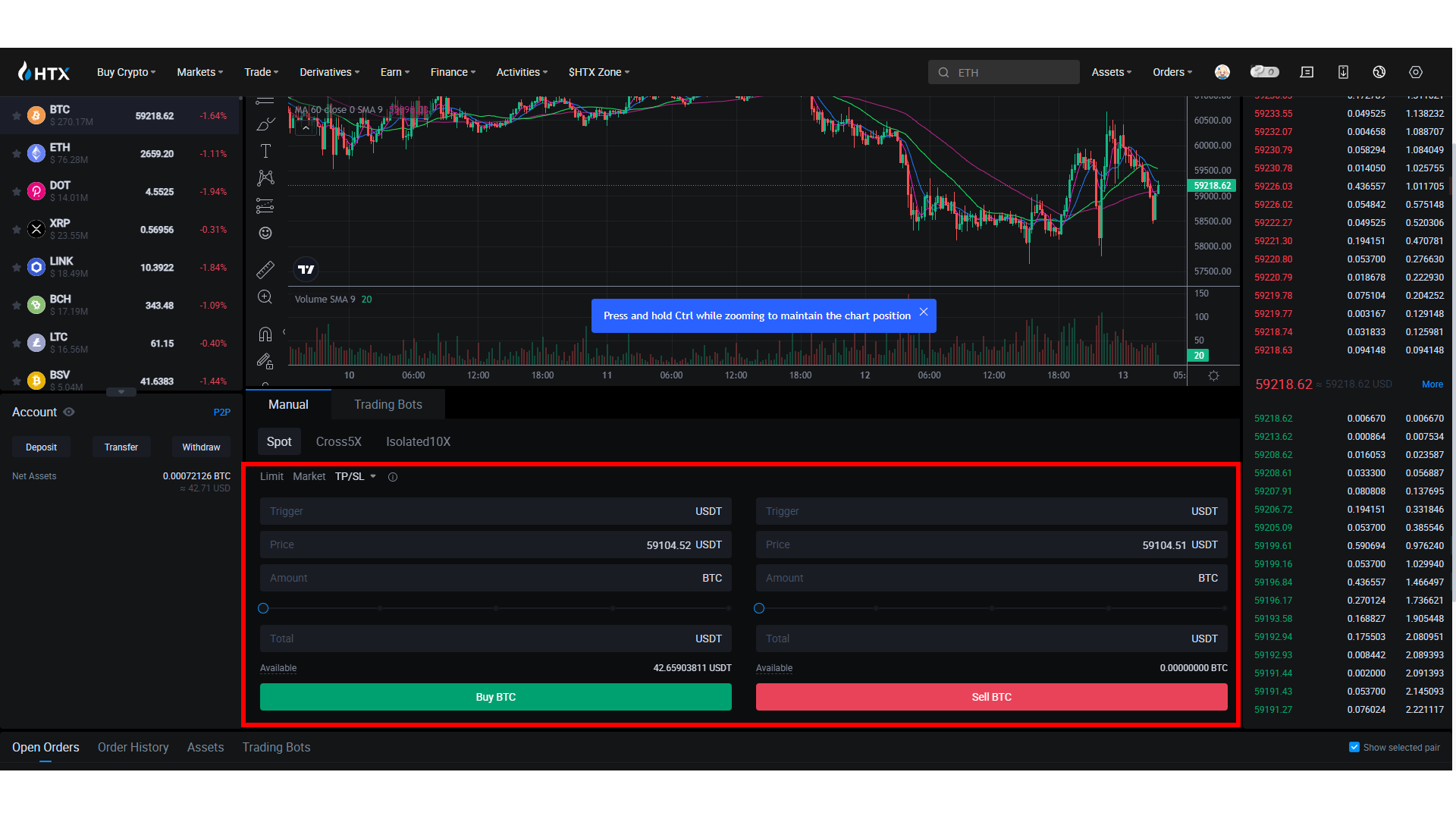Expand the Markets dropdown
Viewport: 1456px width, 819px height.
click(x=200, y=72)
